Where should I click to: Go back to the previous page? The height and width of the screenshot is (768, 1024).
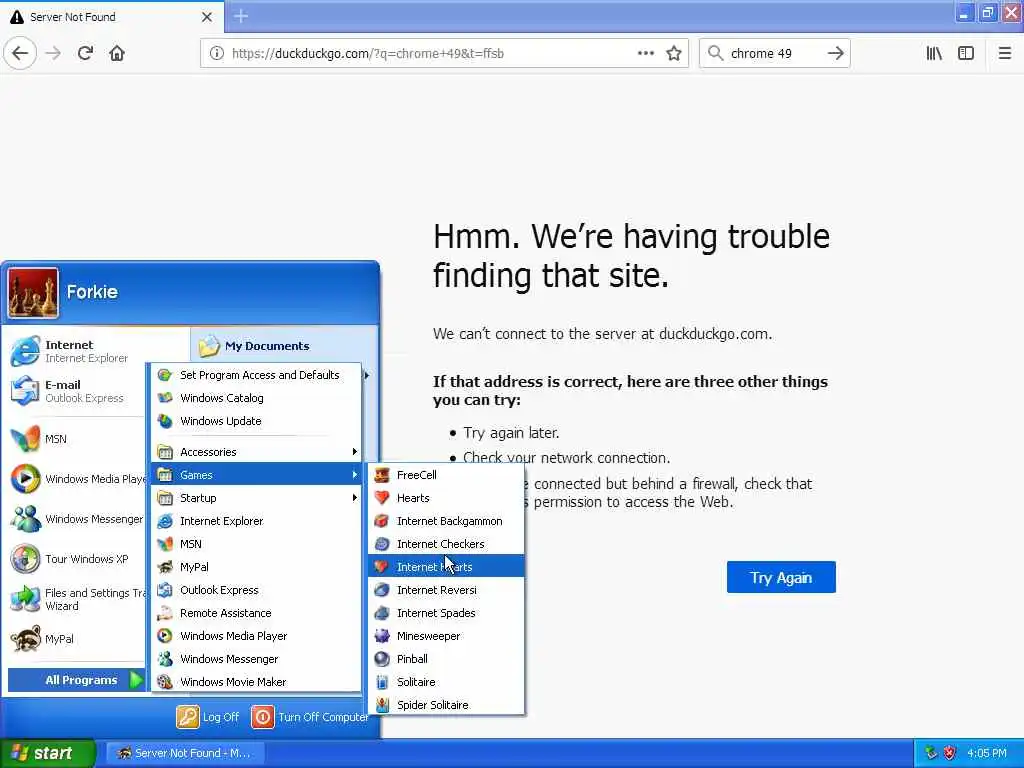[x=20, y=53]
